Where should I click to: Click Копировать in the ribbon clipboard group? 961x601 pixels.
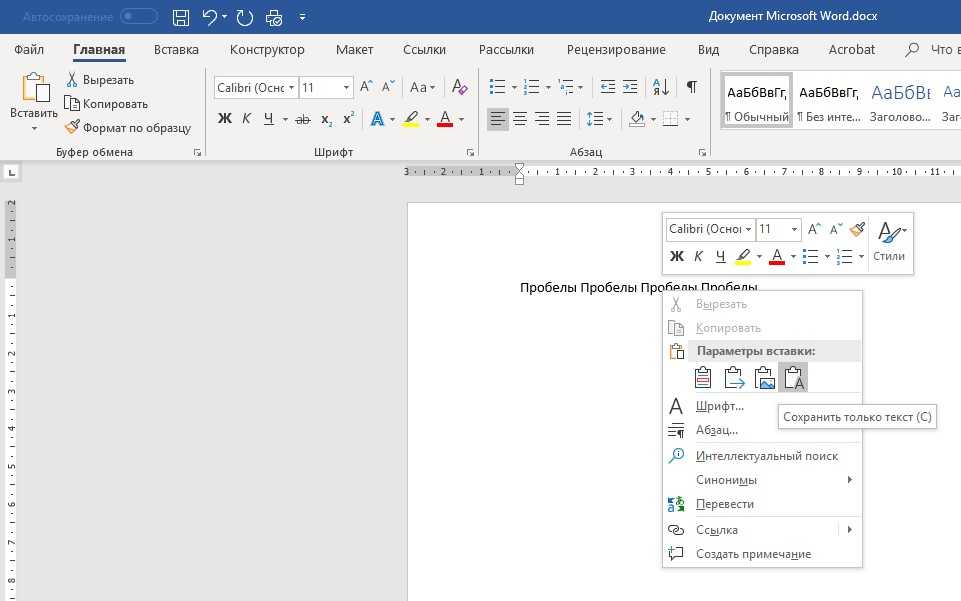107,104
